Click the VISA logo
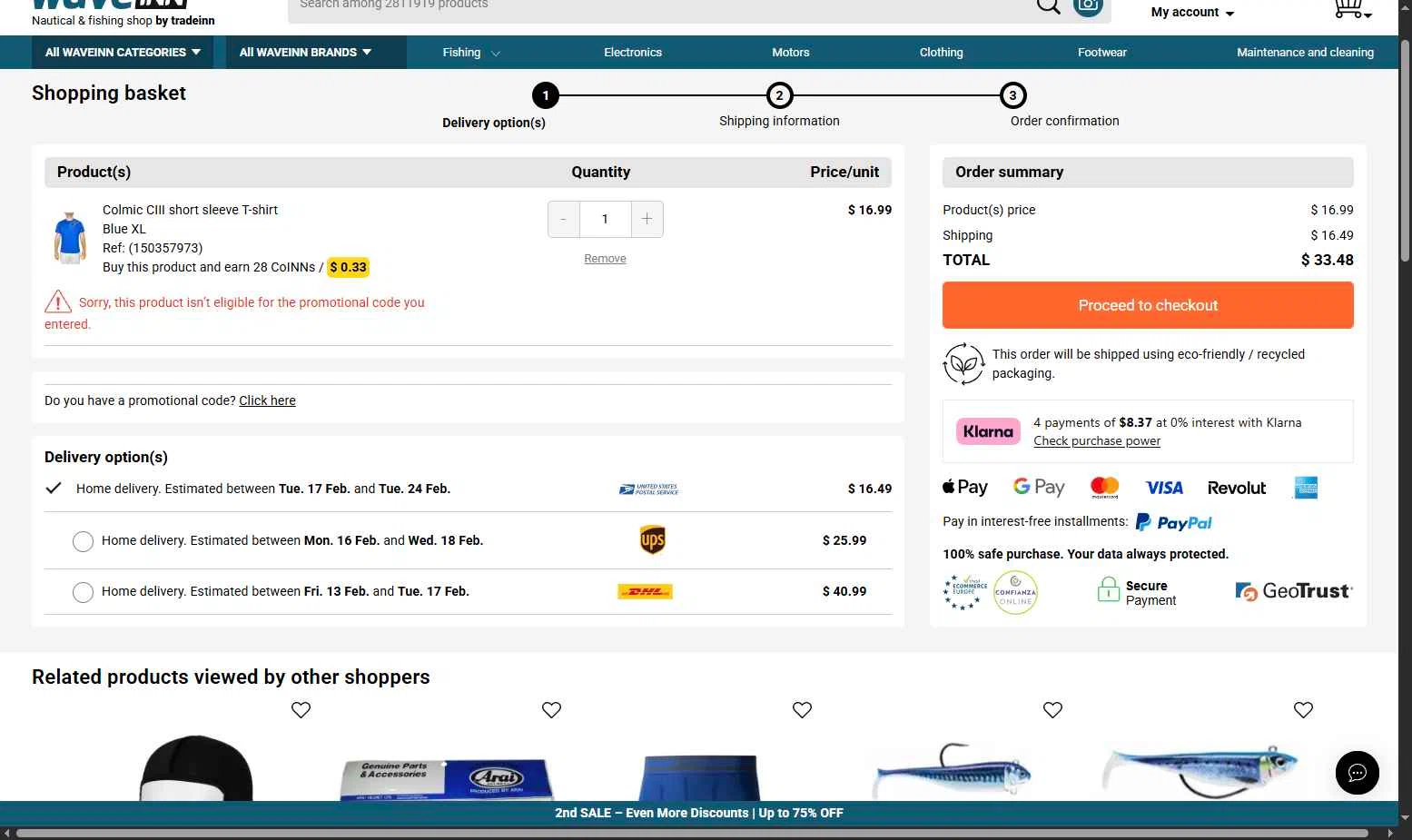Screen dimensions: 1412x840 pos(1164,488)
